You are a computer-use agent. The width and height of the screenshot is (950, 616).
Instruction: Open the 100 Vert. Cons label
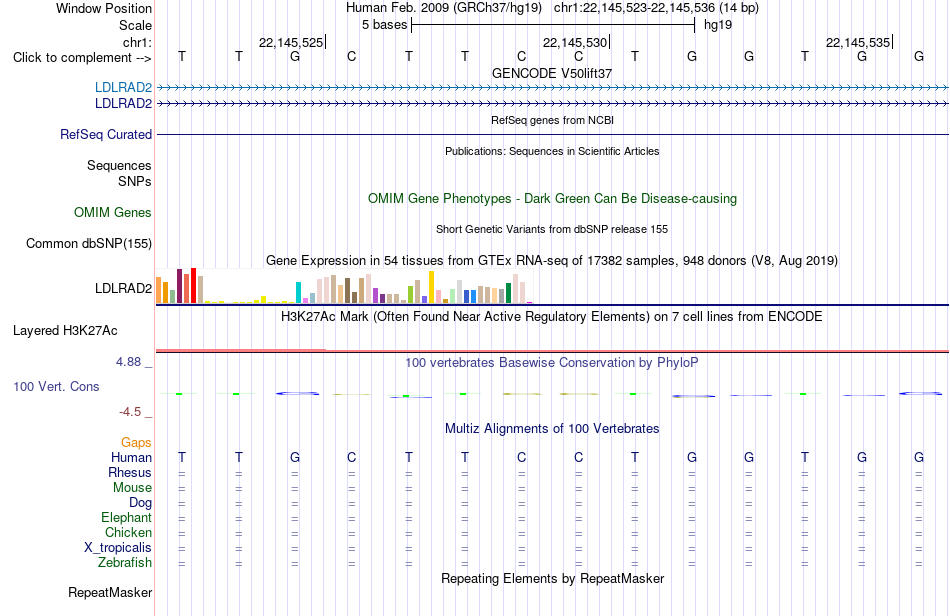pos(56,386)
